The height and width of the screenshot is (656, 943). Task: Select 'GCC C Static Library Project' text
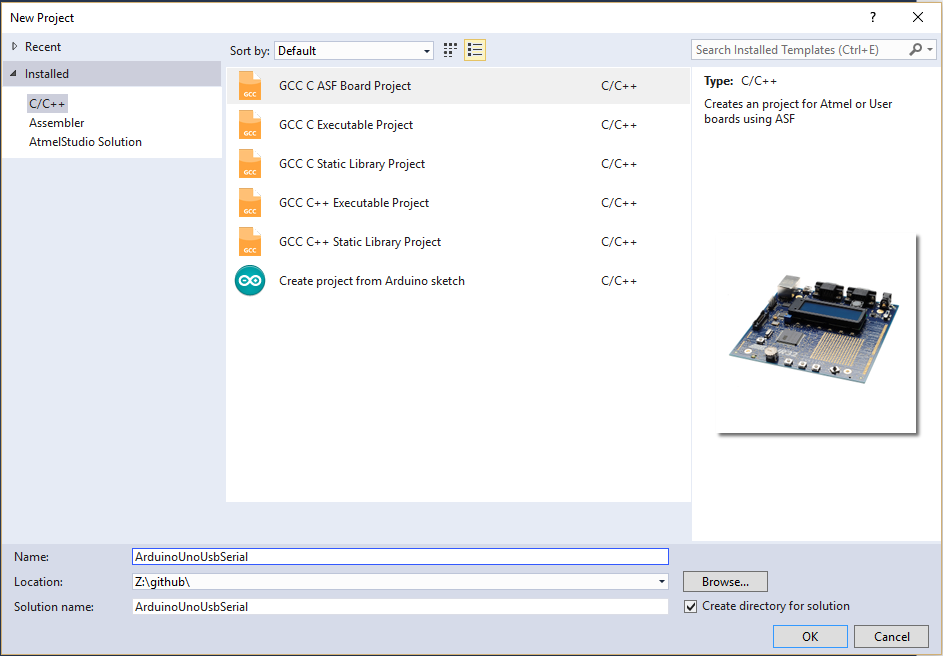[352, 164]
